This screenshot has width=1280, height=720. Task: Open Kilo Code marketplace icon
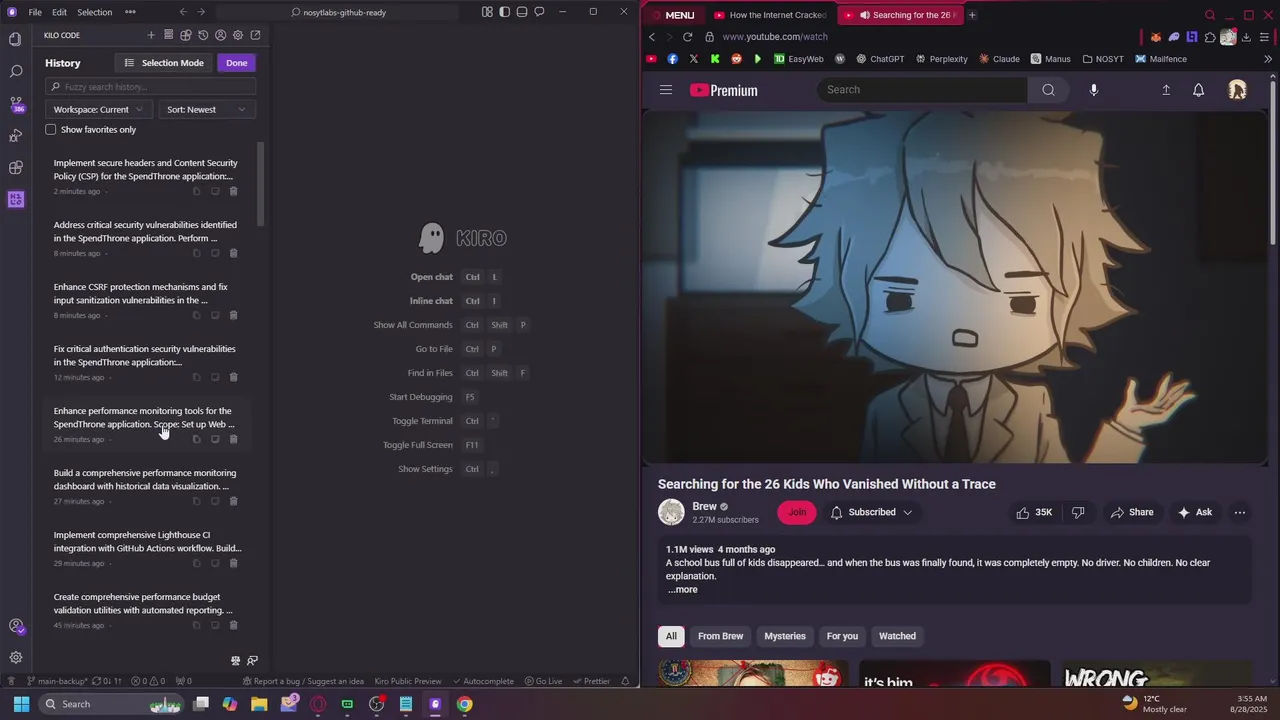(x=185, y=35)
